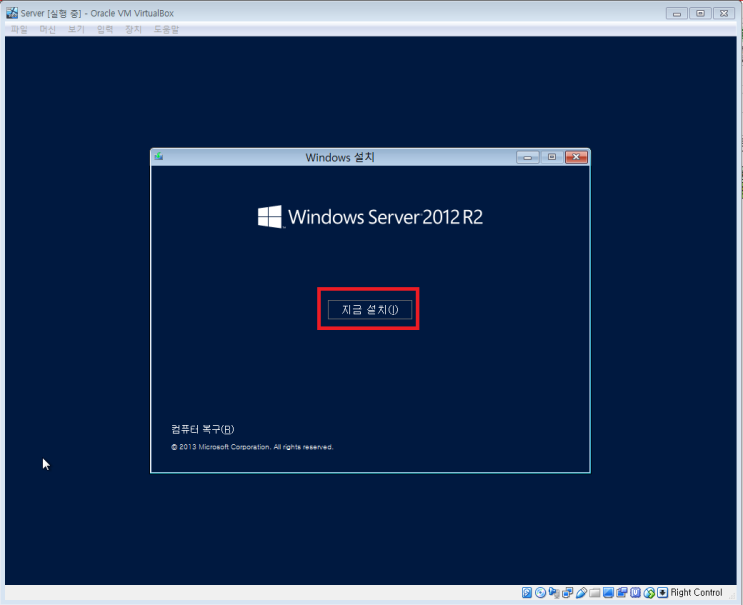Open the 장치 menu
The height and width of the screenshot is (605, 743).
(x=133, y=29)
